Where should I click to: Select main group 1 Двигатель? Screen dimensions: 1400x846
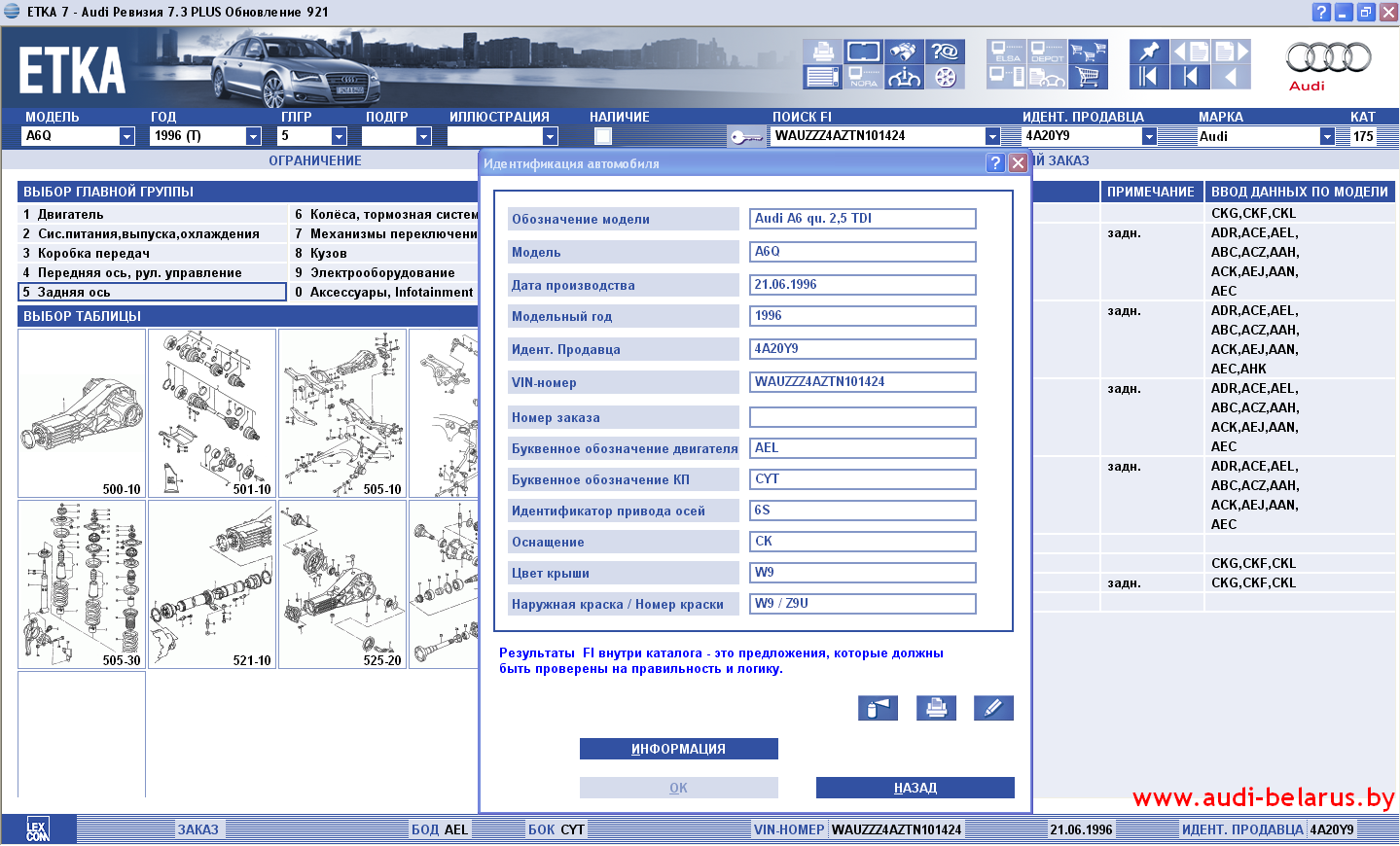pos(70,214)
